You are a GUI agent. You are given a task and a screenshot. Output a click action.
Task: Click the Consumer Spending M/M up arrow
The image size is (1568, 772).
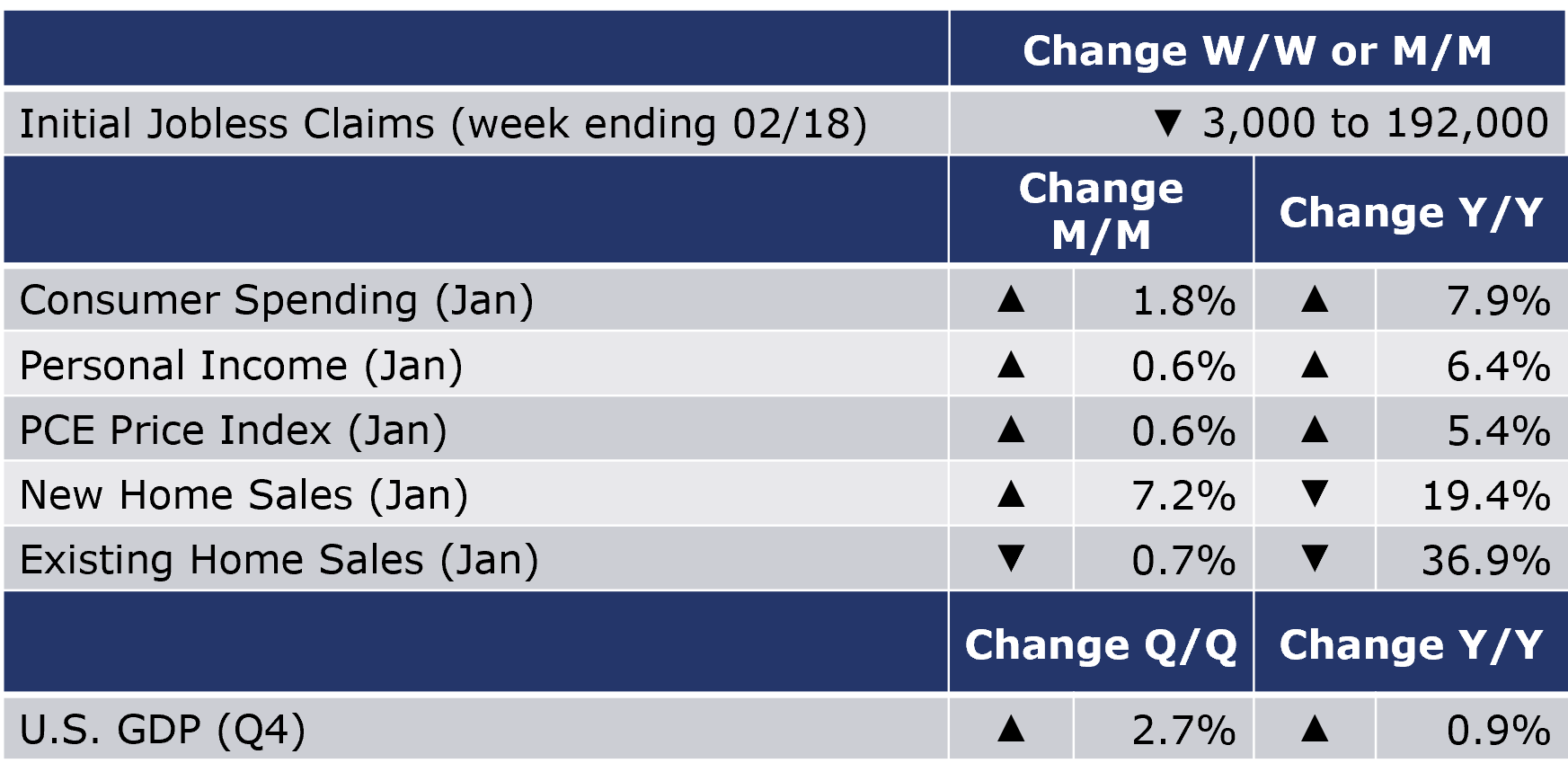coord(1011,298)
